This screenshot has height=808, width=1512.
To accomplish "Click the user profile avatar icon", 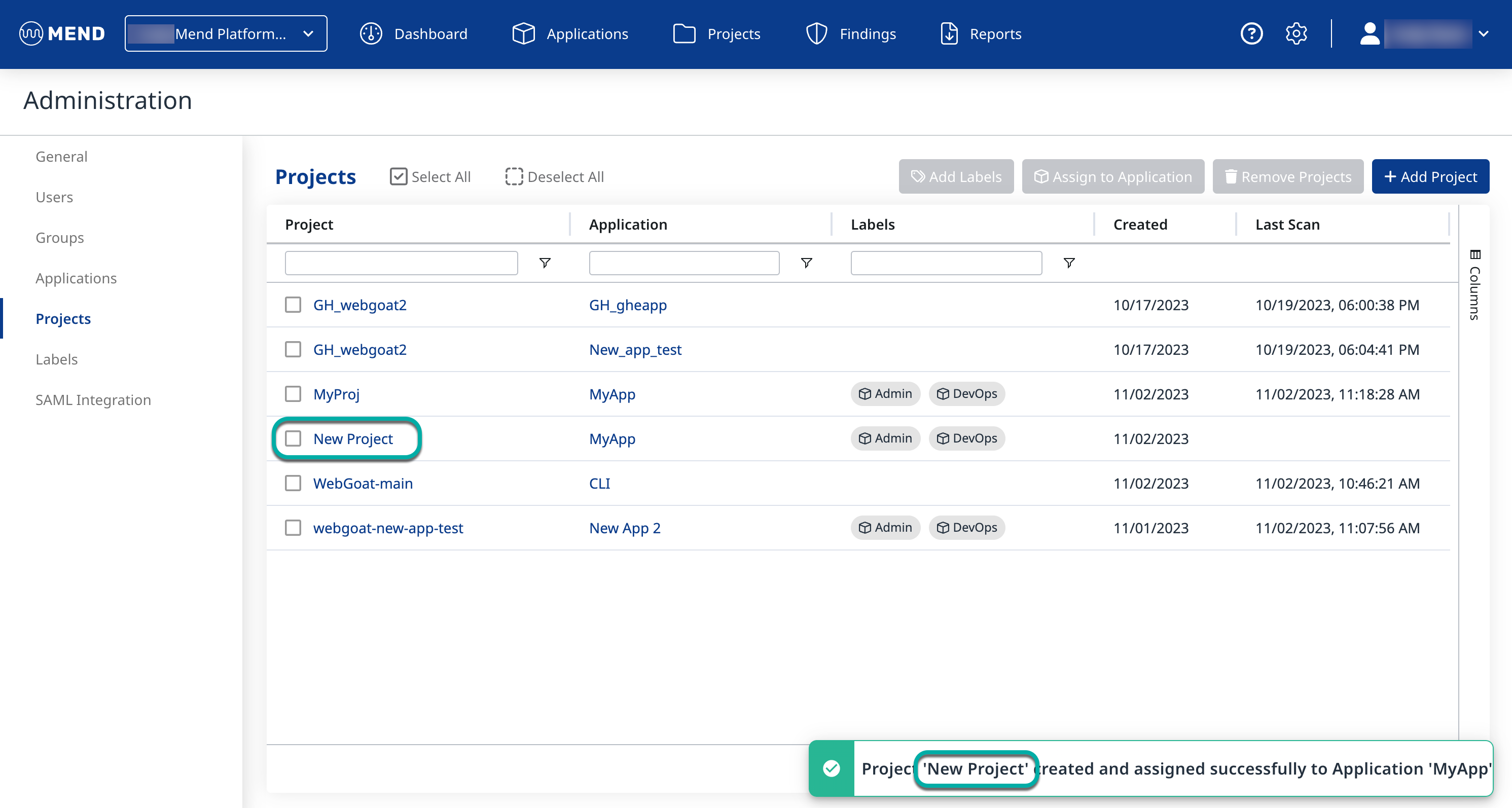I will point(1370,33).
